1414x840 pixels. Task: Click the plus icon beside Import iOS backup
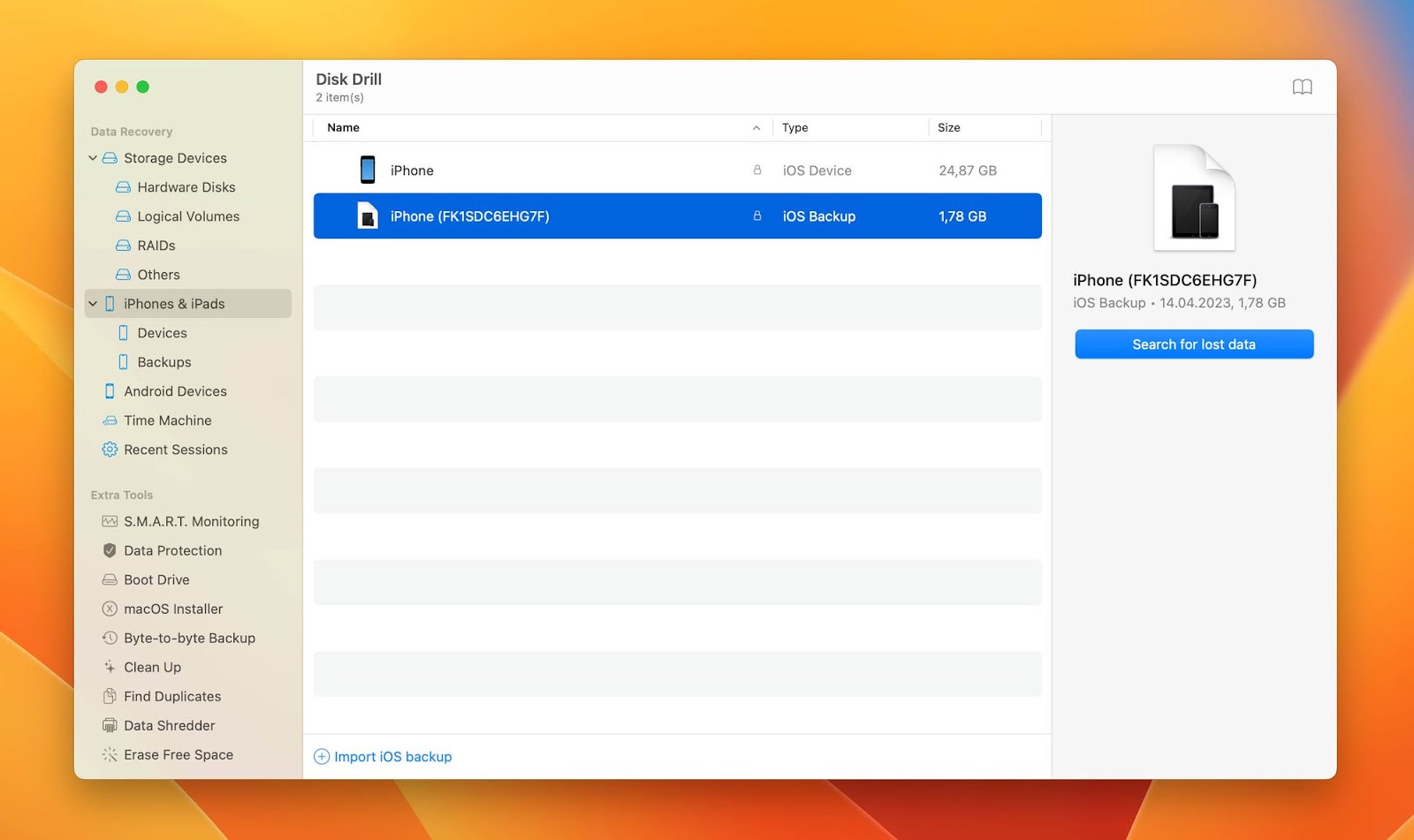(x=322, y=757)
